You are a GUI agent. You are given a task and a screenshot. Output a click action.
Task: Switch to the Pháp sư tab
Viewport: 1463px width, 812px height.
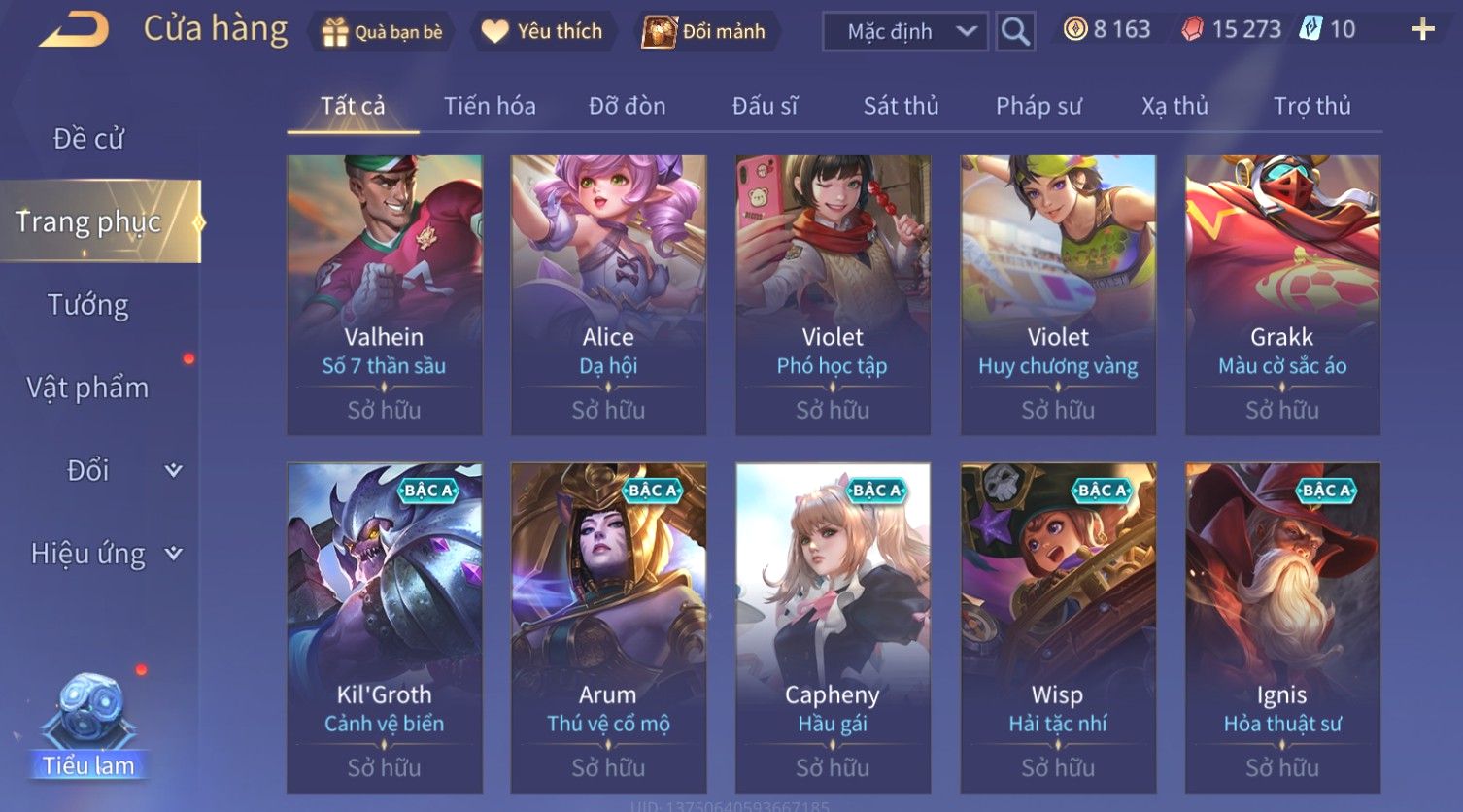[1038, 106]
